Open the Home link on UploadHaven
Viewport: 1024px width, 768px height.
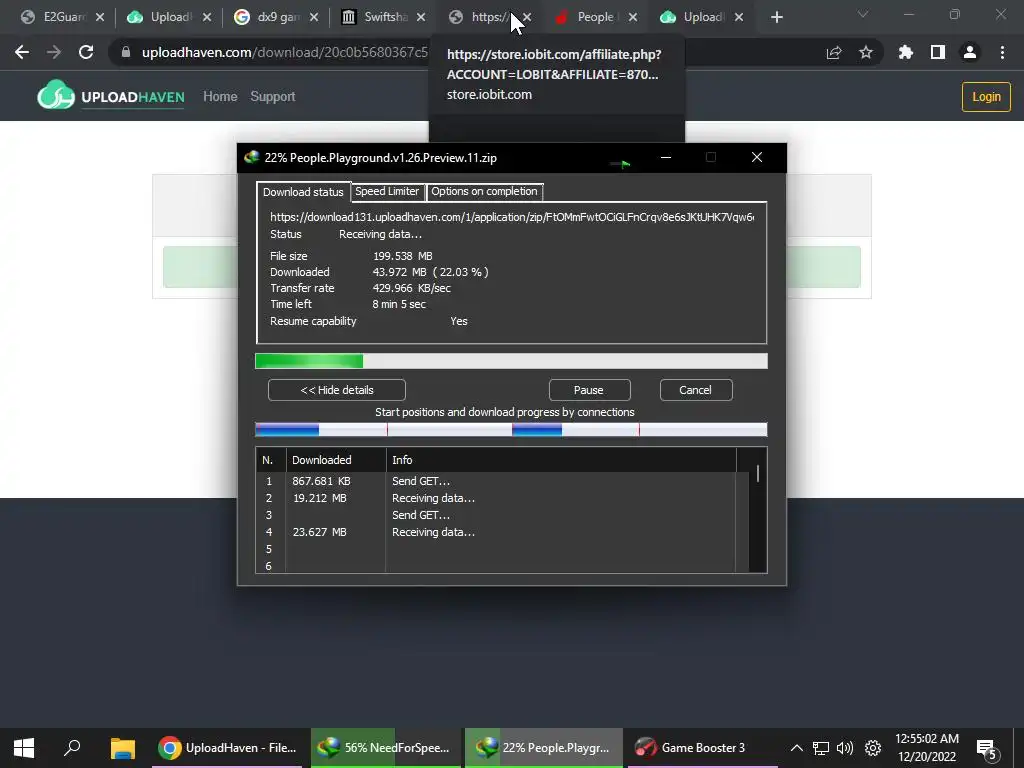(220, 97)
